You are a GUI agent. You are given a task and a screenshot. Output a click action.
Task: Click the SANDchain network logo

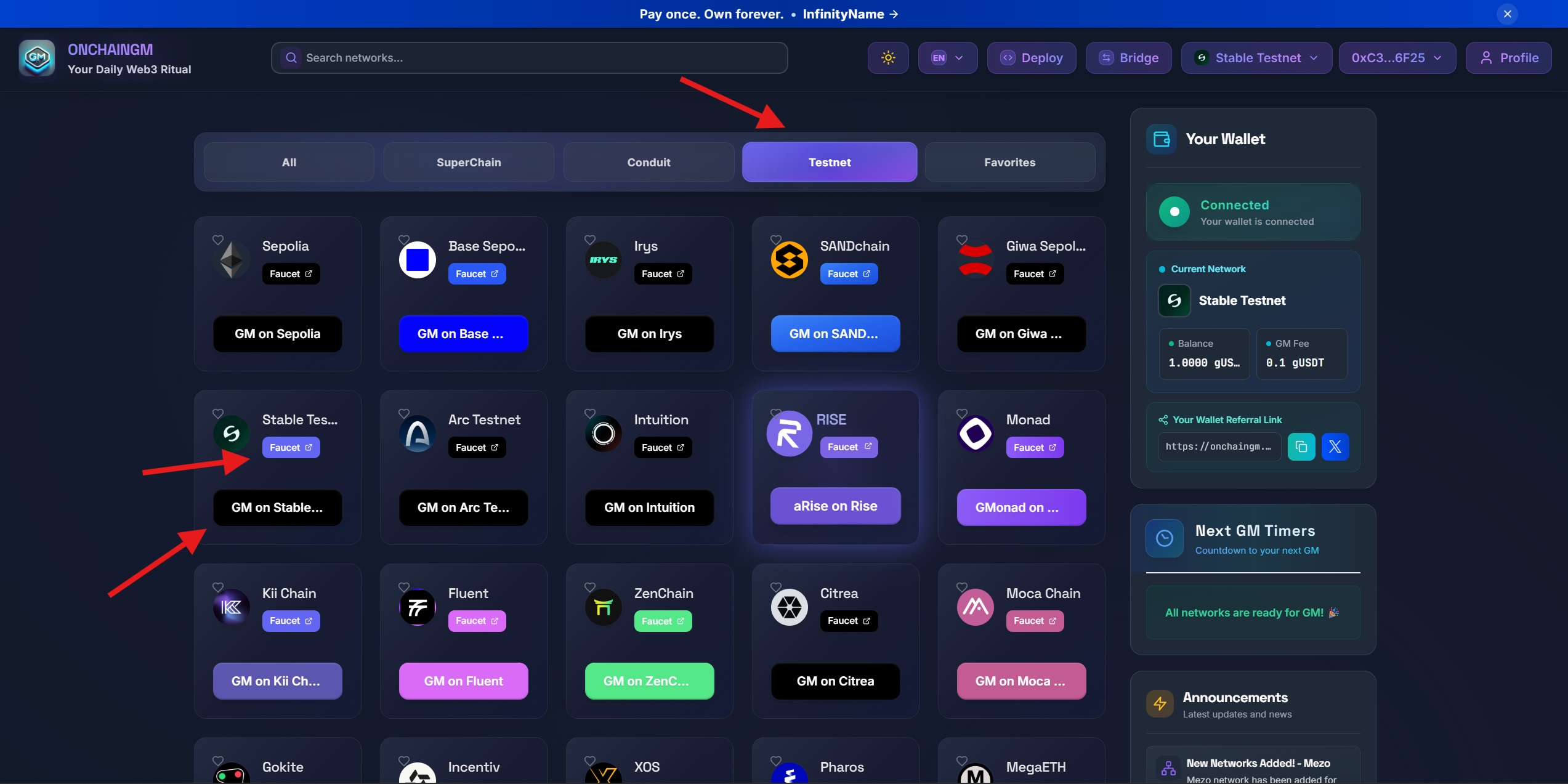click(x=789, y=260)
